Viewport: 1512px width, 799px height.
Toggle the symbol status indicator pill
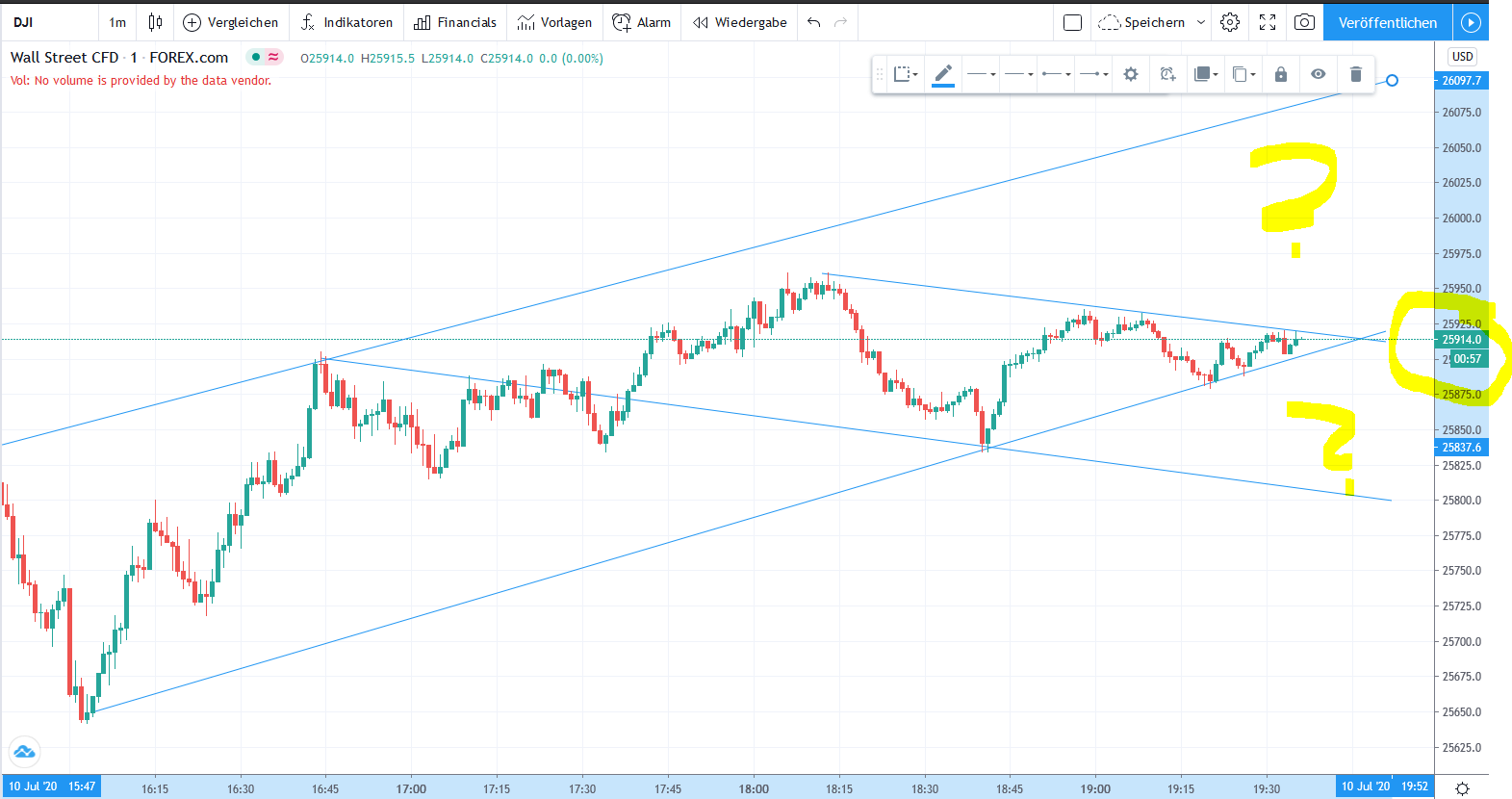pos(265,57)
